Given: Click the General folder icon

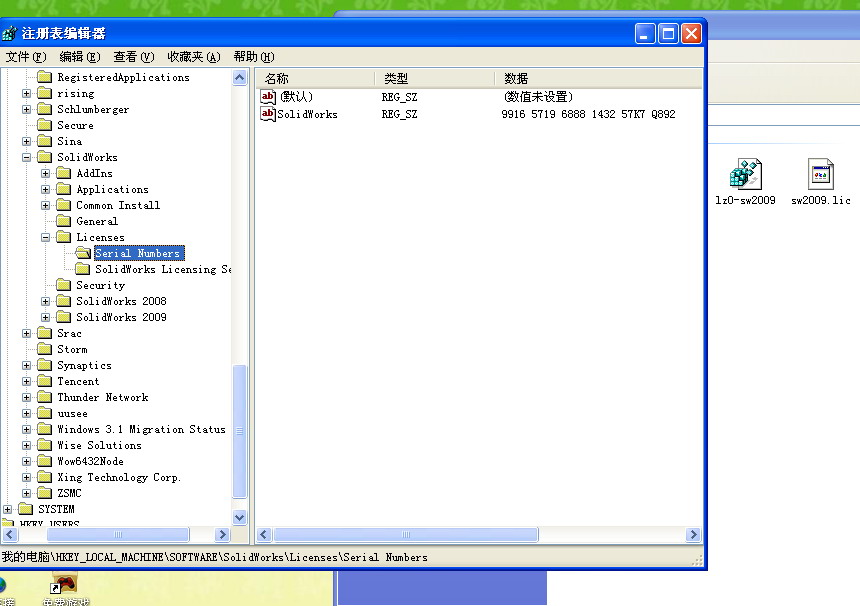Looking at the screenshot, I should (x=64, y=221).
